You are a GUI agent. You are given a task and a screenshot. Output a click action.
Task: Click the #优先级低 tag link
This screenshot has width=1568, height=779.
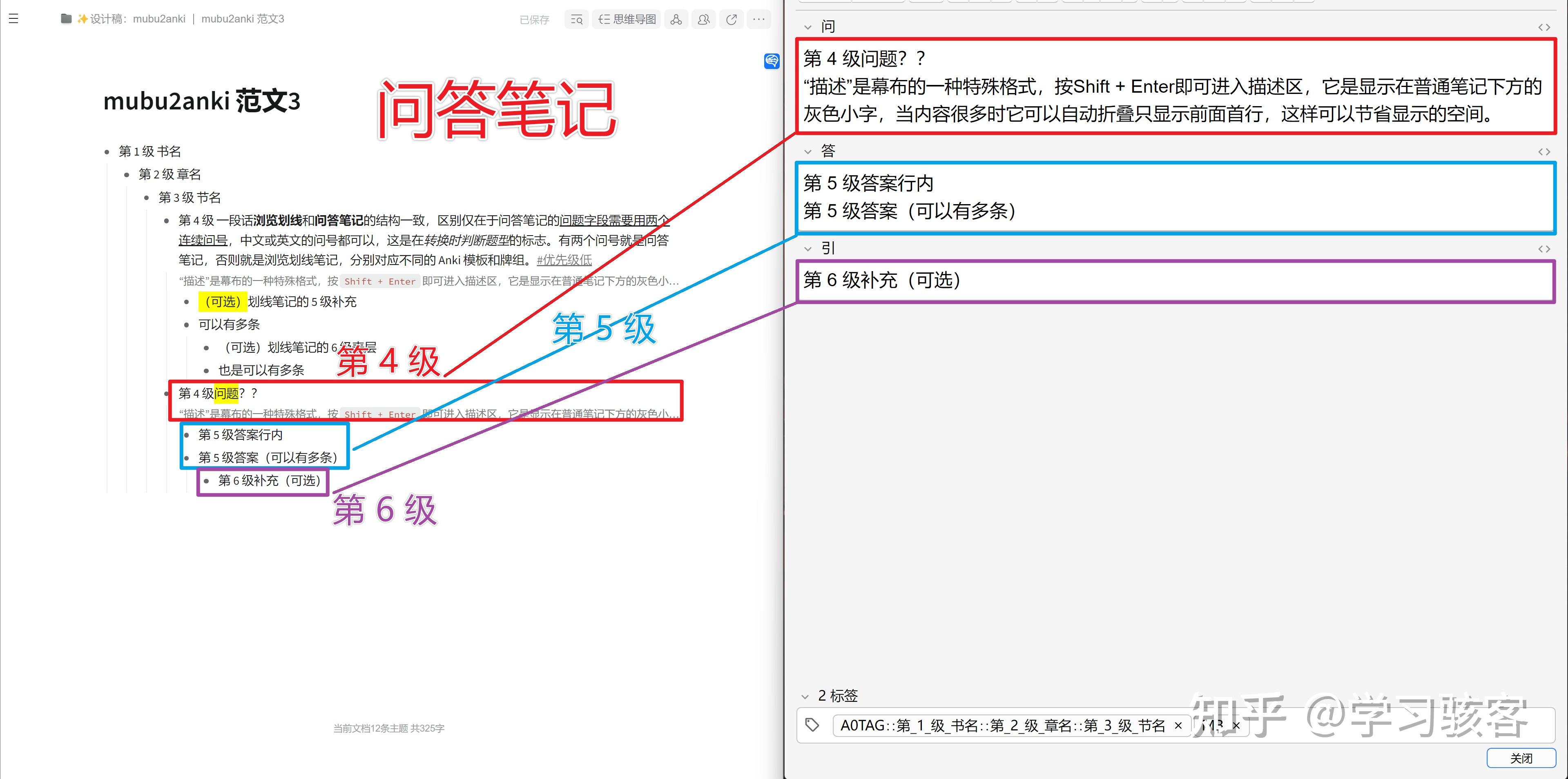pos(564,260)
